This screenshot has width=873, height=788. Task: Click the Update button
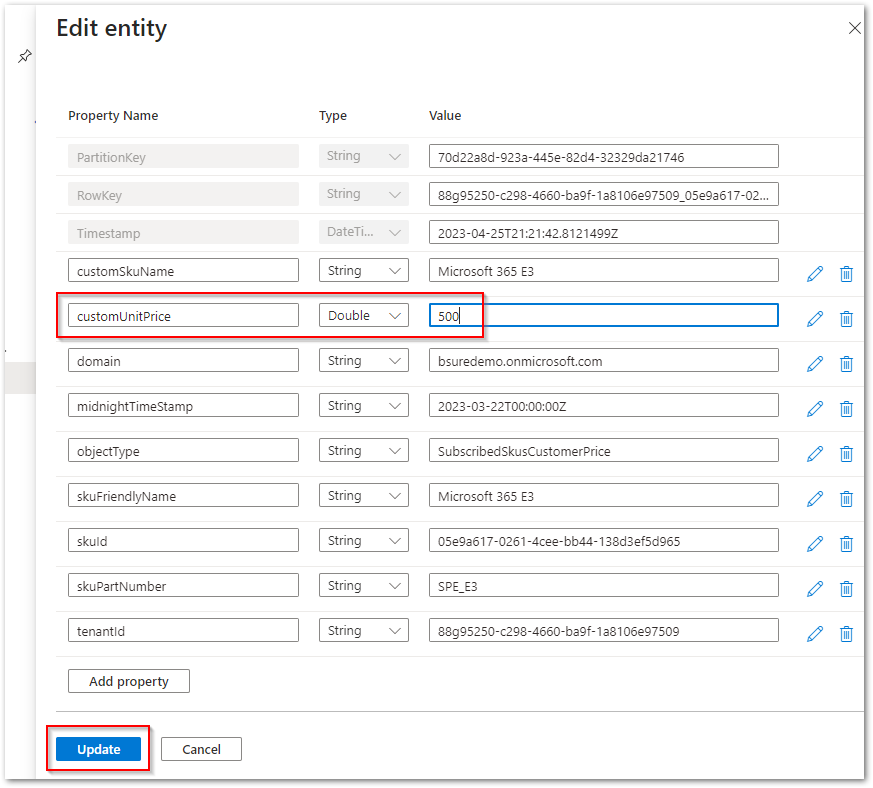click(98, 749)
